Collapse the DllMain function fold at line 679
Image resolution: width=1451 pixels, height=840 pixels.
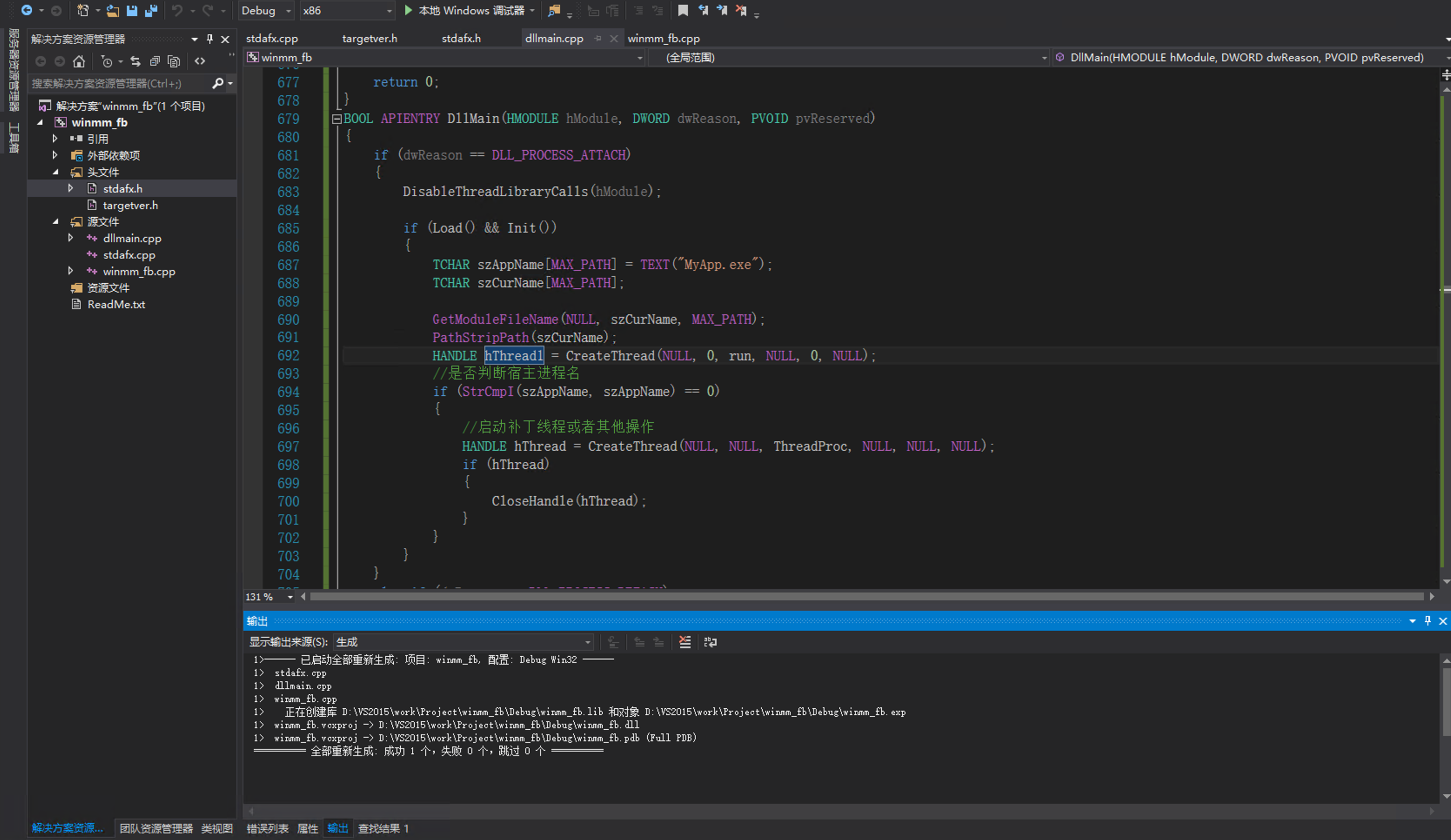tap(336, 119)
